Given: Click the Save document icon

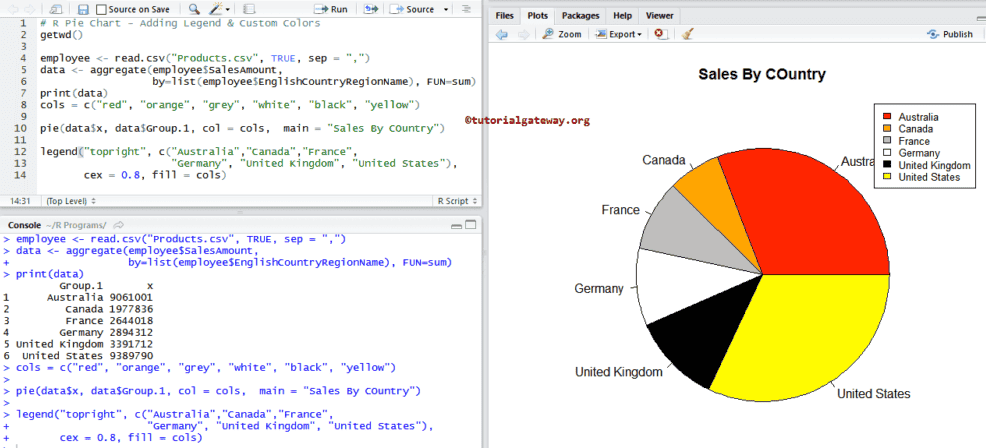Looking at the screenshot, I should coord(83,9).
